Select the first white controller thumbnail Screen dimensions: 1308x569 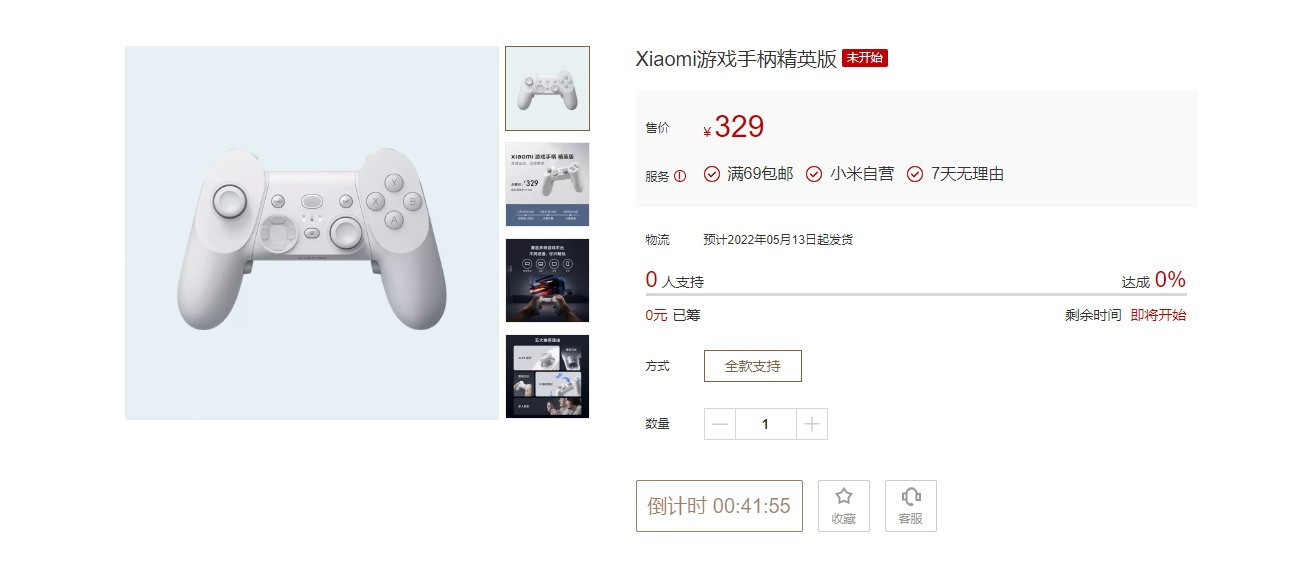point(547,88)
